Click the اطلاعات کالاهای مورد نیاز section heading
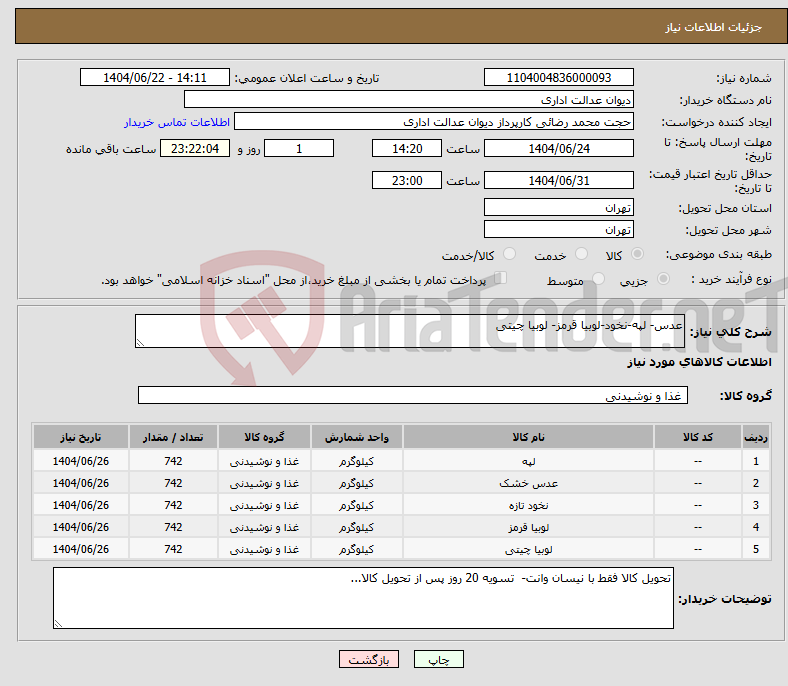 (699, 362)
